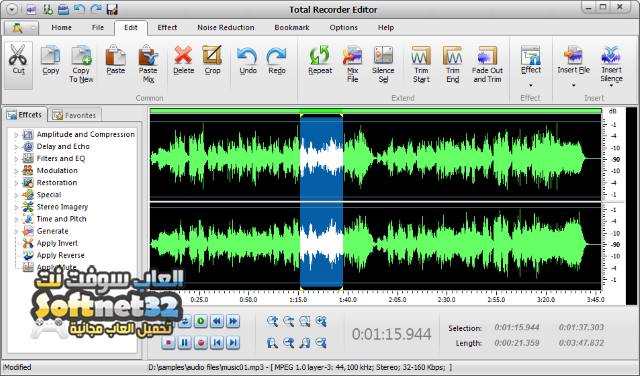This screenshot has width=640, height=376.
Task: Expand the Amplitude and Compression node
Action: tap(16, 135)
